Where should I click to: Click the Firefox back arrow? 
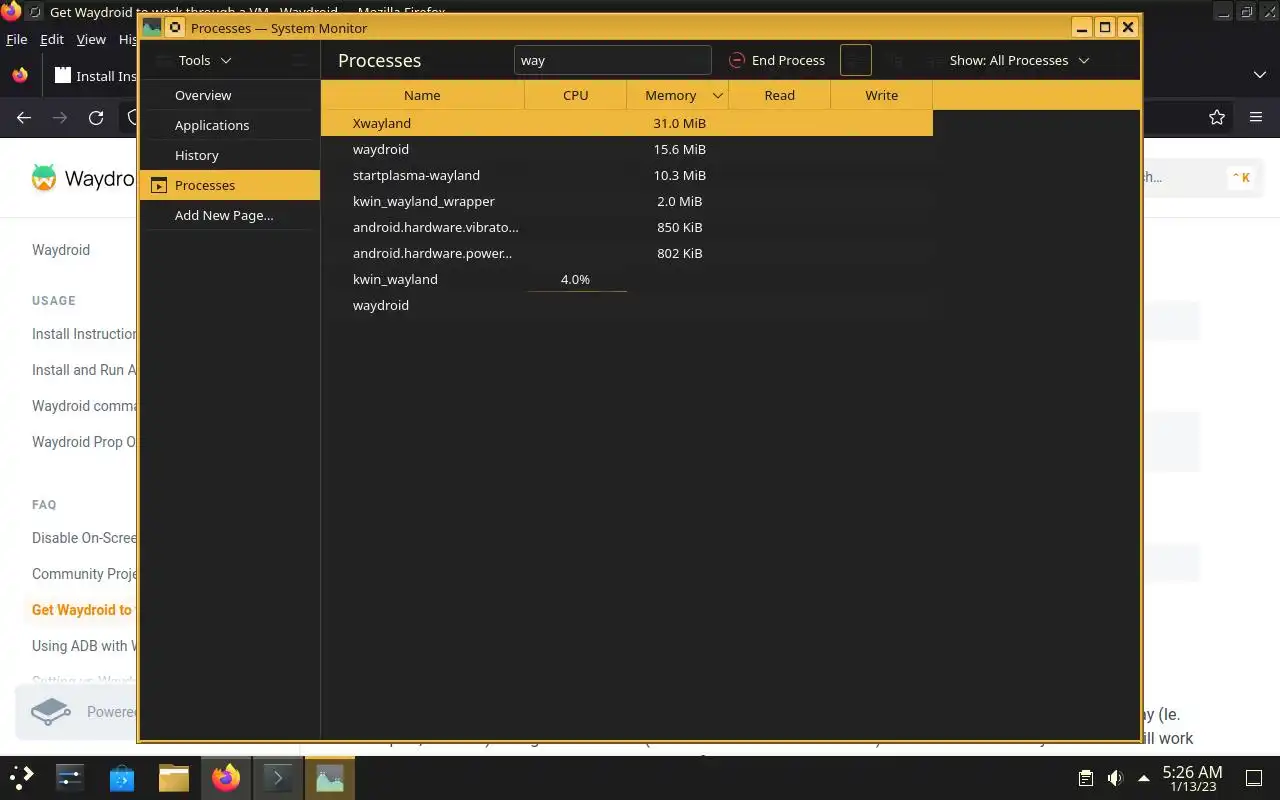(24, 117)
